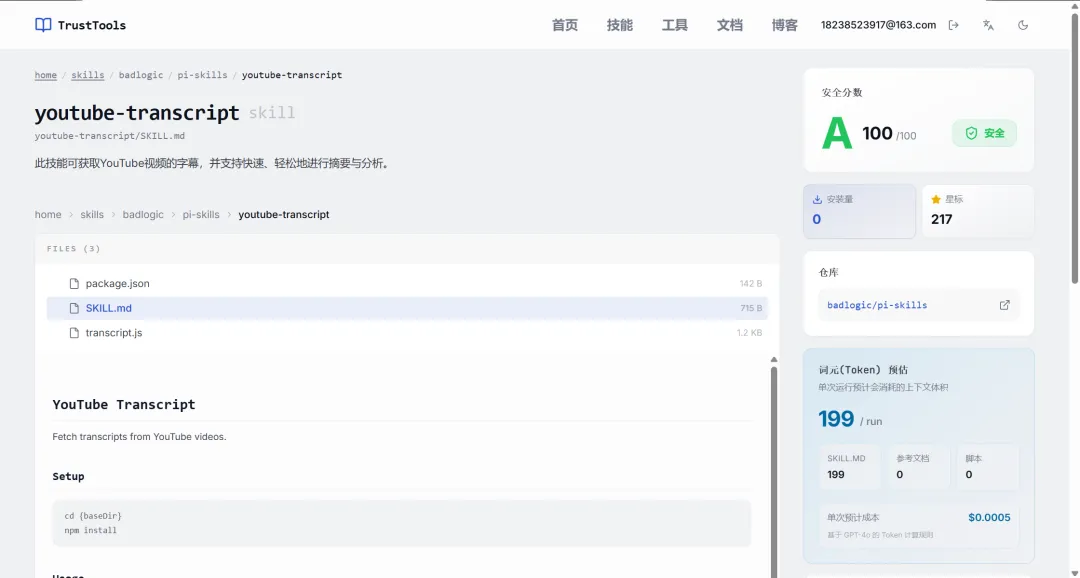Click pi-skills in the second breadcrumb row
Viewport: 1080px width, 578px height.
tap(201, 214)
